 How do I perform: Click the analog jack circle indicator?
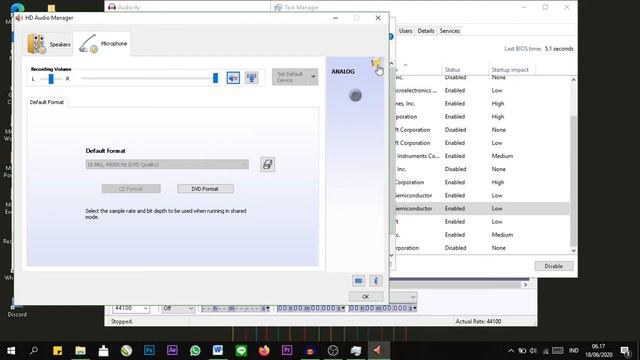(356, 96)
